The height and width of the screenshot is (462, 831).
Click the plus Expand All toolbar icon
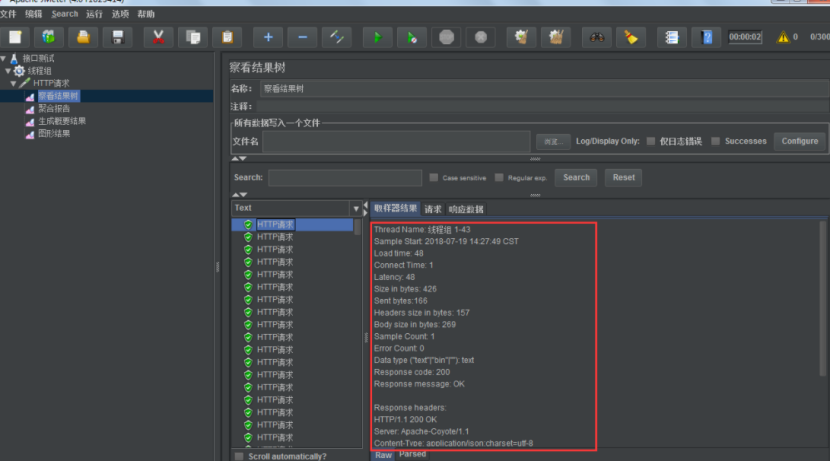pyautogui.click(x=268, y=38)
